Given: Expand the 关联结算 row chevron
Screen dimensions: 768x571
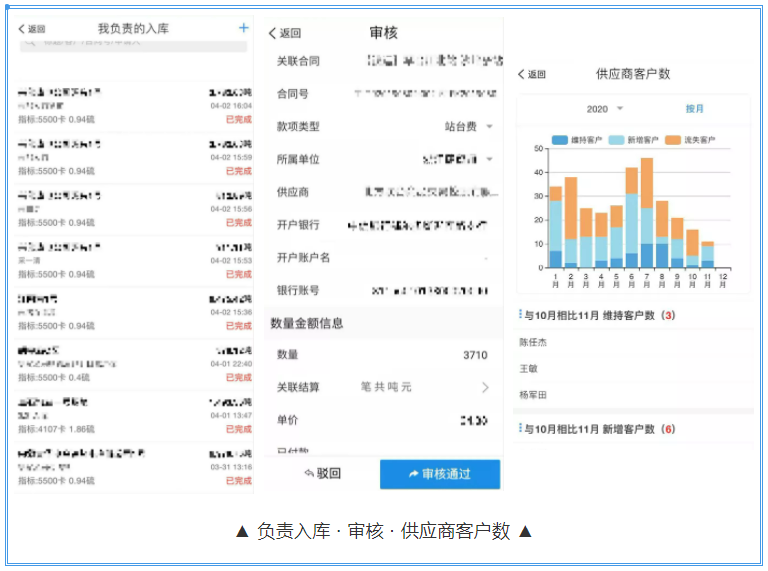Looking at the screenshot, I should 486,387.
